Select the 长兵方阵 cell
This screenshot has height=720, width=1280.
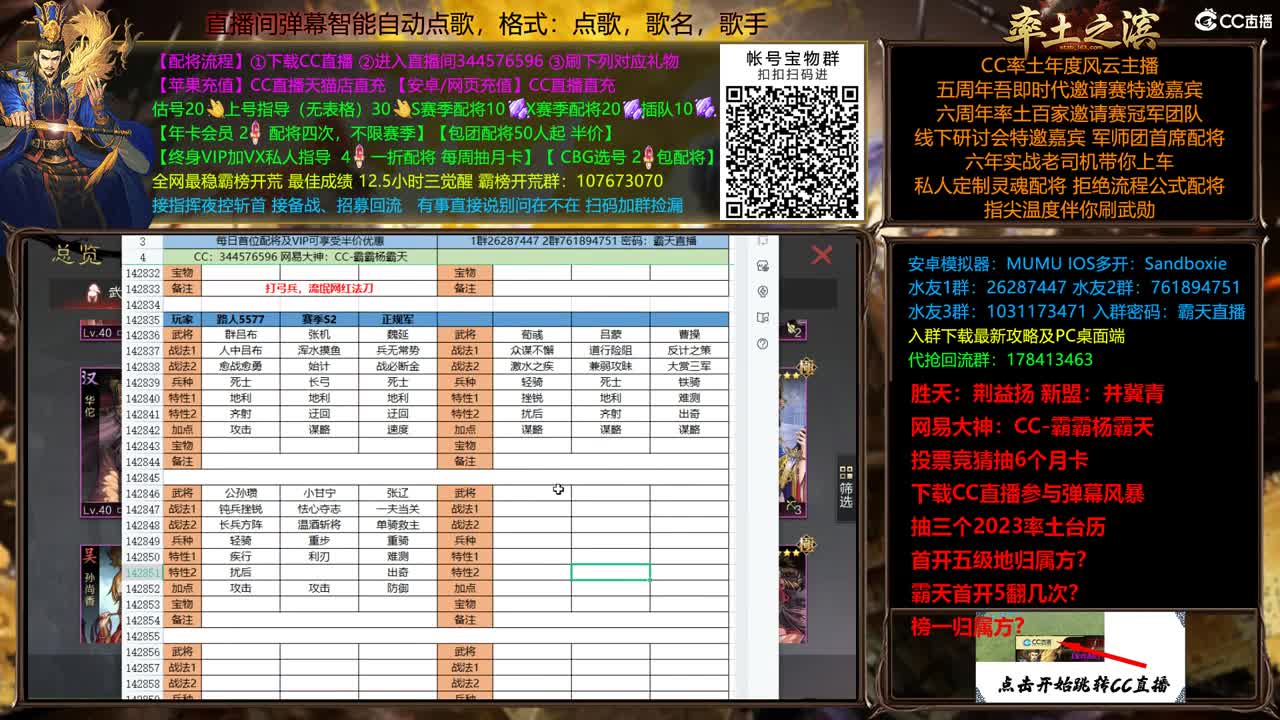coord(240,525)
